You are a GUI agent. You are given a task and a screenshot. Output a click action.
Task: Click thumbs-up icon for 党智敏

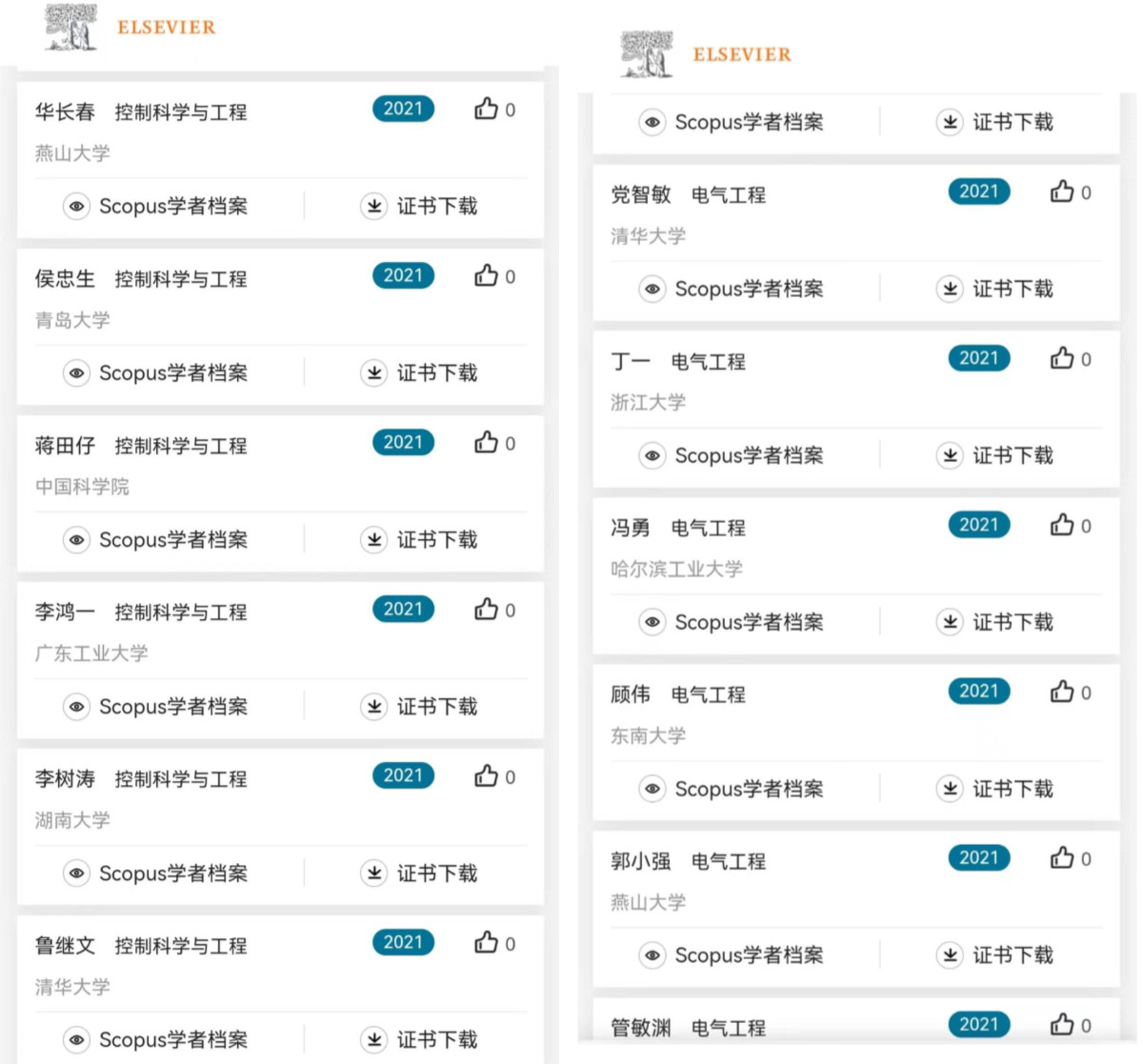coord(1062,191)
